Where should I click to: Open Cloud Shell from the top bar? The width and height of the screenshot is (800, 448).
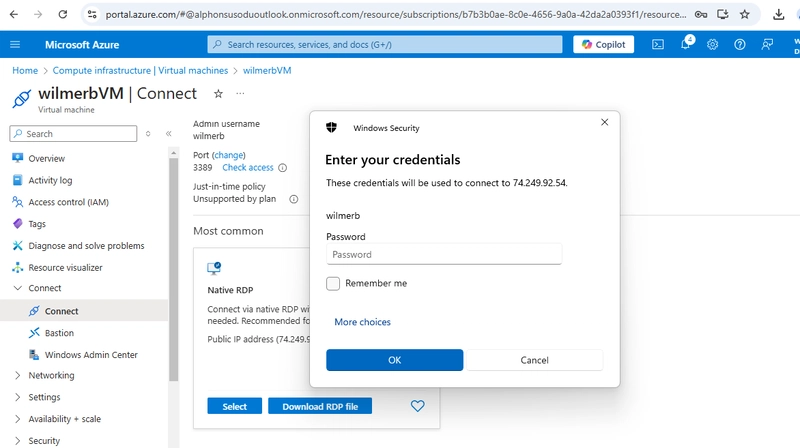coord(658,44)
